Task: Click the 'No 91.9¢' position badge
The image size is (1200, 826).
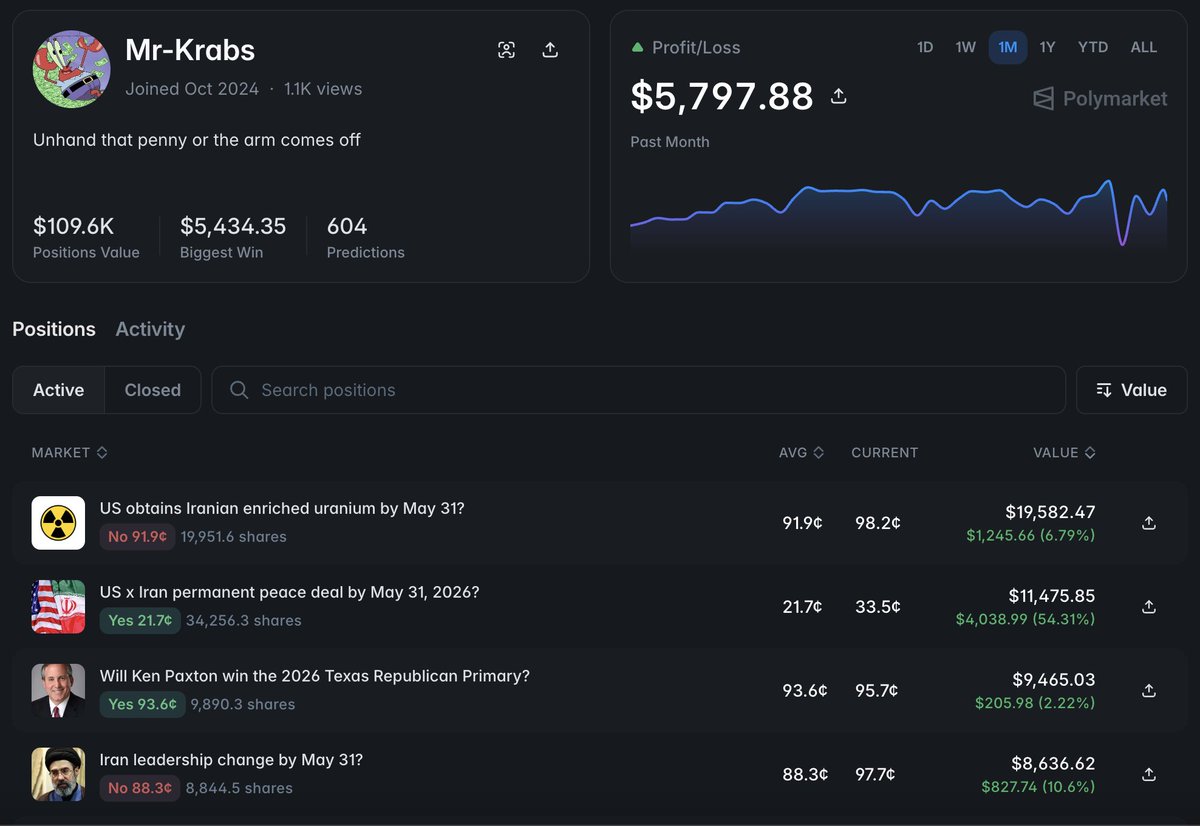Action: (137, 537)
